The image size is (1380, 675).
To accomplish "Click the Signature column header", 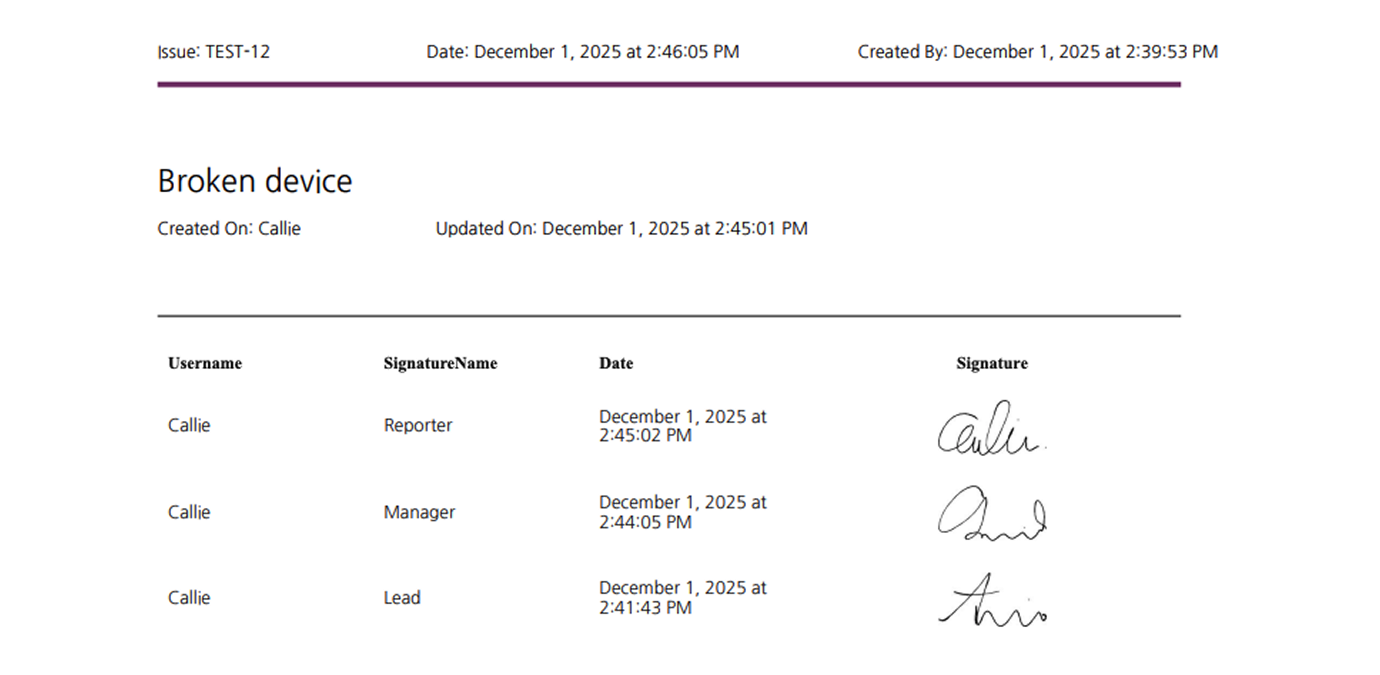I will (991, 363).
